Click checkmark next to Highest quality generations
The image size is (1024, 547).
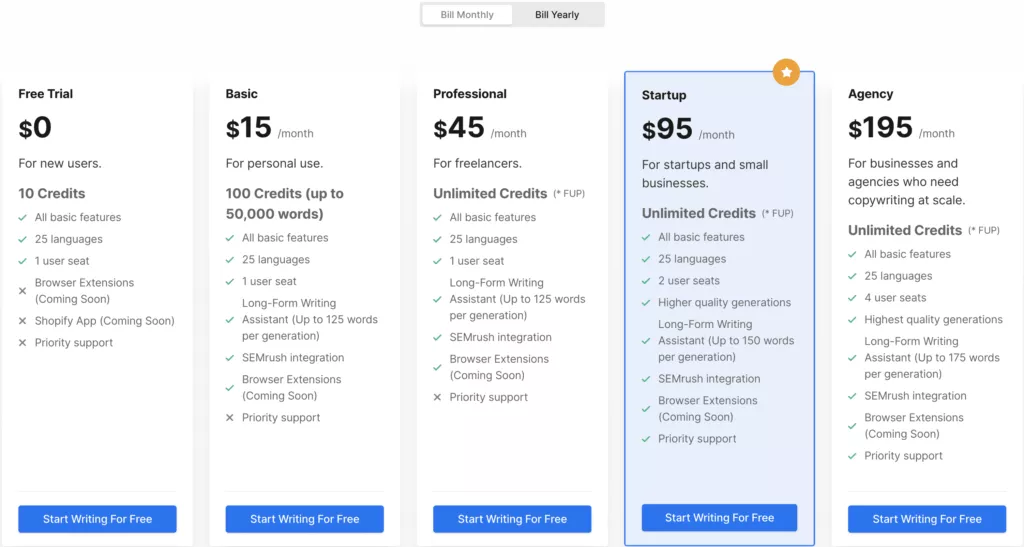click(x=852, y=320)
